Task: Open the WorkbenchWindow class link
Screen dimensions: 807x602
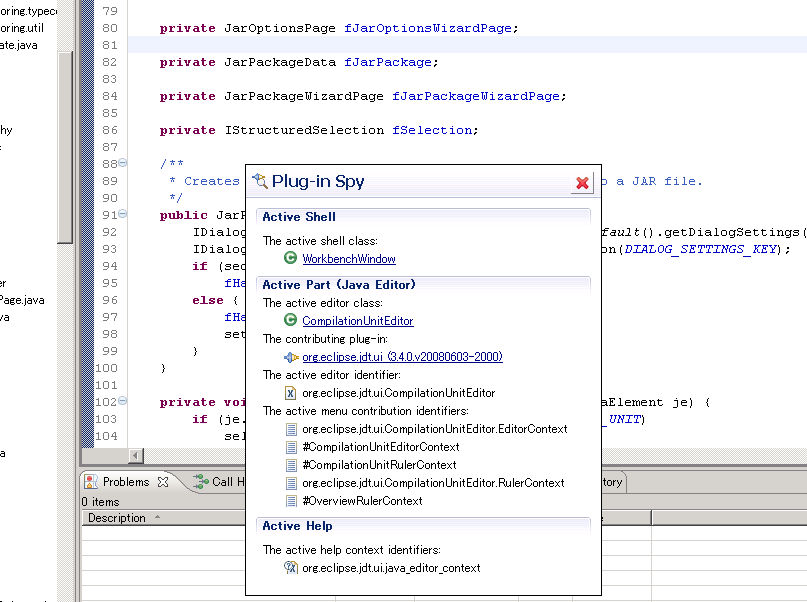Action: tap(348, 259)
